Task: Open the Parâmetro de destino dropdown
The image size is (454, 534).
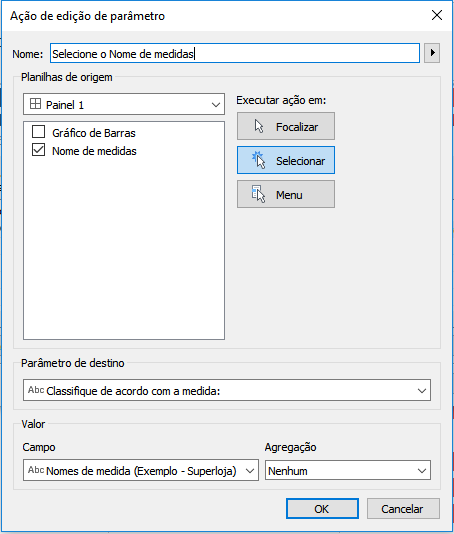Action: 227,390
